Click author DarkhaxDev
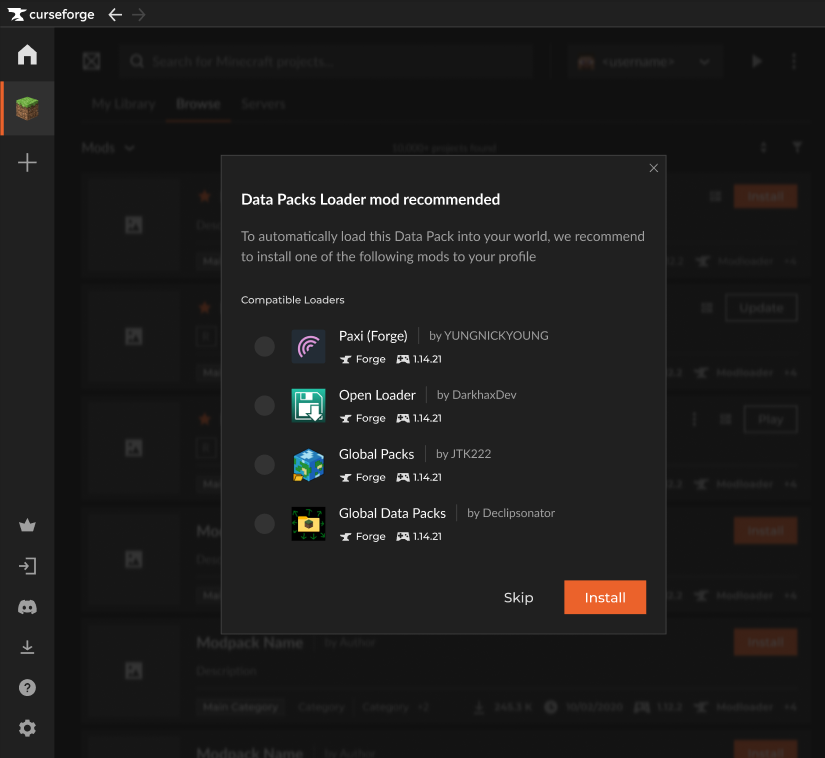The height and width of the screenshot is (758, 825). tap(484, 395)
